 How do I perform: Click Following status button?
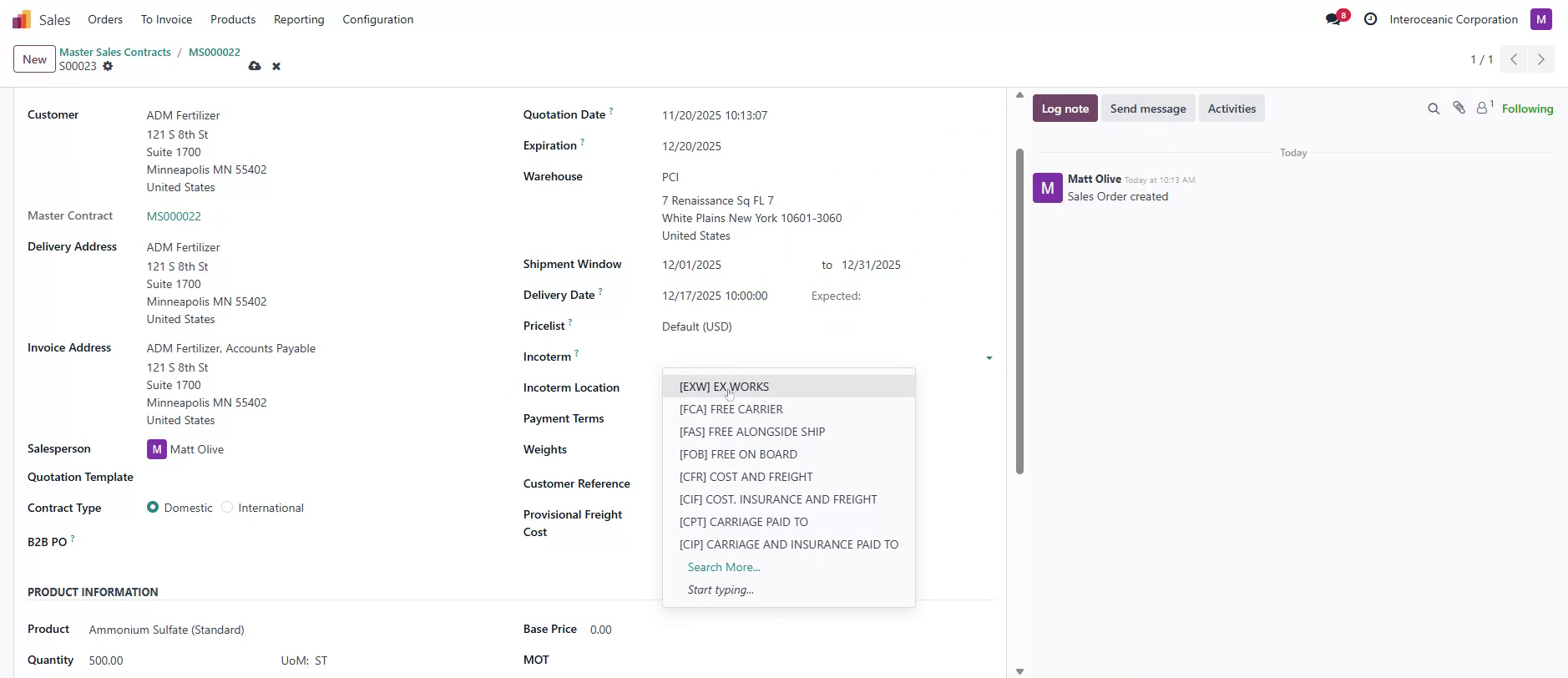(x=1527, y=109)
